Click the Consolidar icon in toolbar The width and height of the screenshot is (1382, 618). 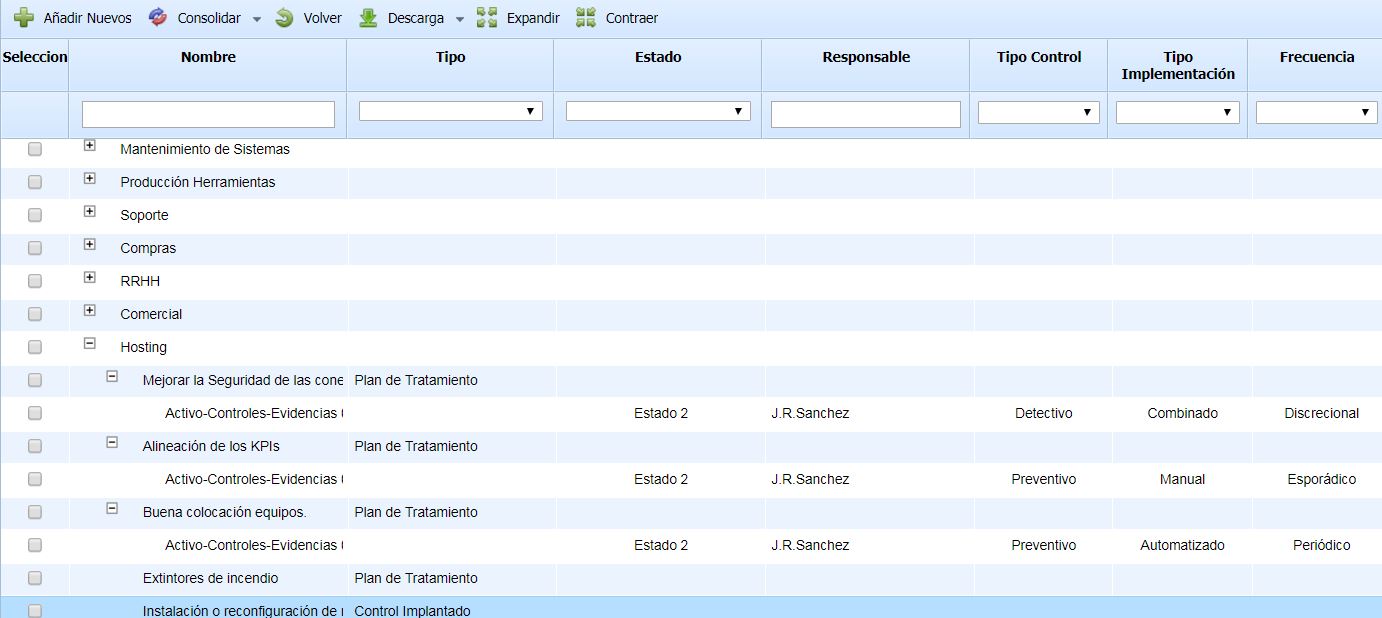(x=158, y=18)
